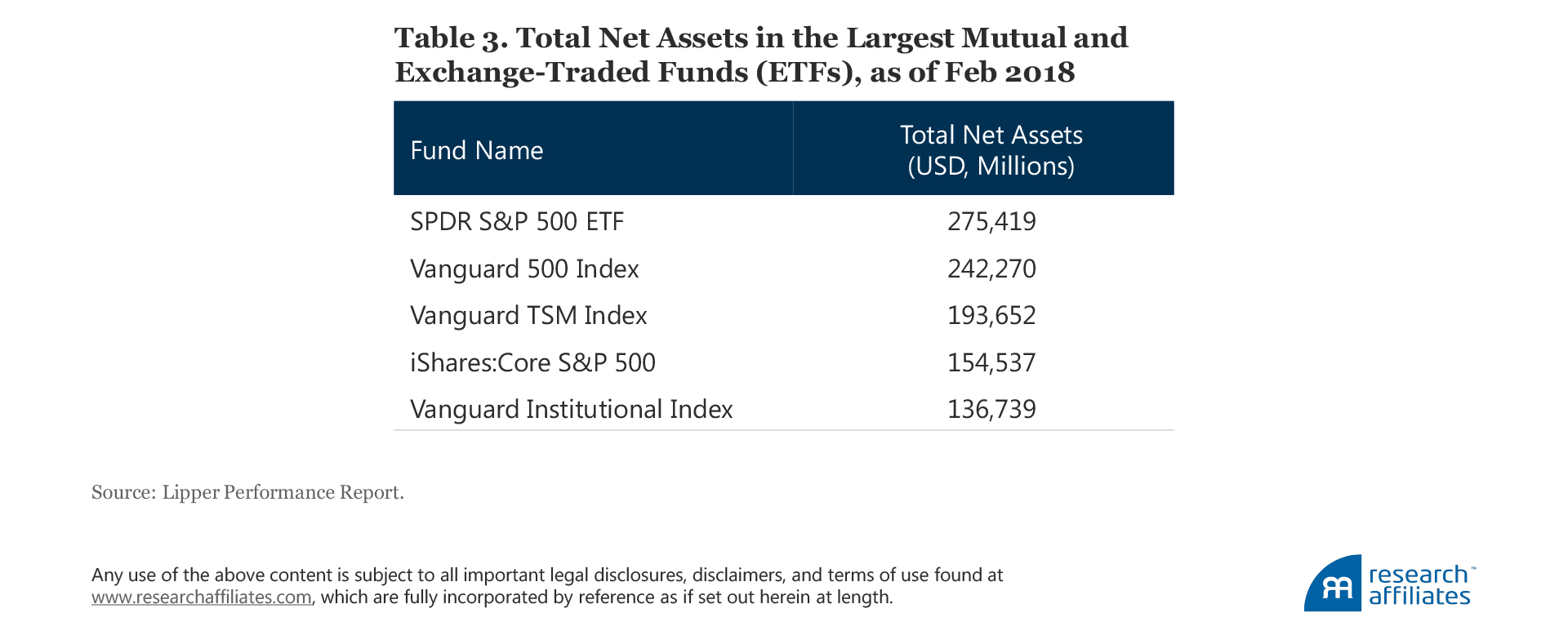Screen dimensions: 1568x635
Task: Select the Vanguard TSM Index fund name
Action: pos(528,316)
